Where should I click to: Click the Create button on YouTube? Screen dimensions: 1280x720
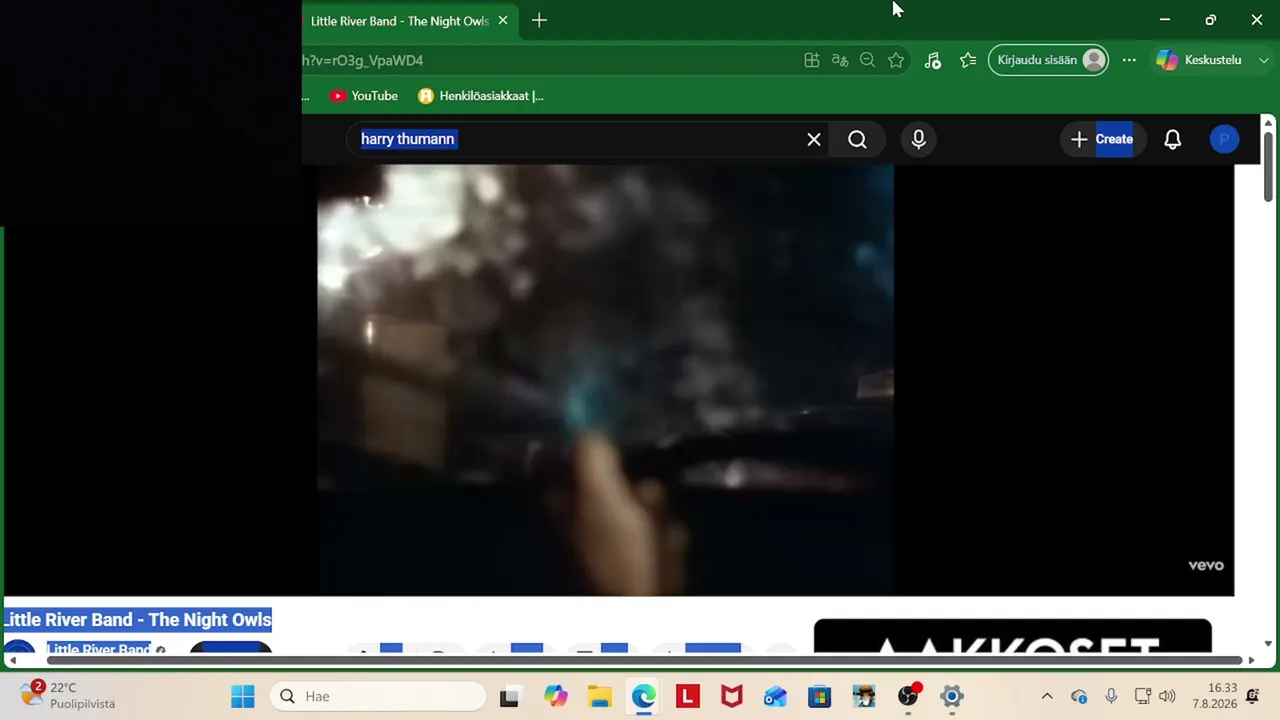click(x=1101, y=139)
